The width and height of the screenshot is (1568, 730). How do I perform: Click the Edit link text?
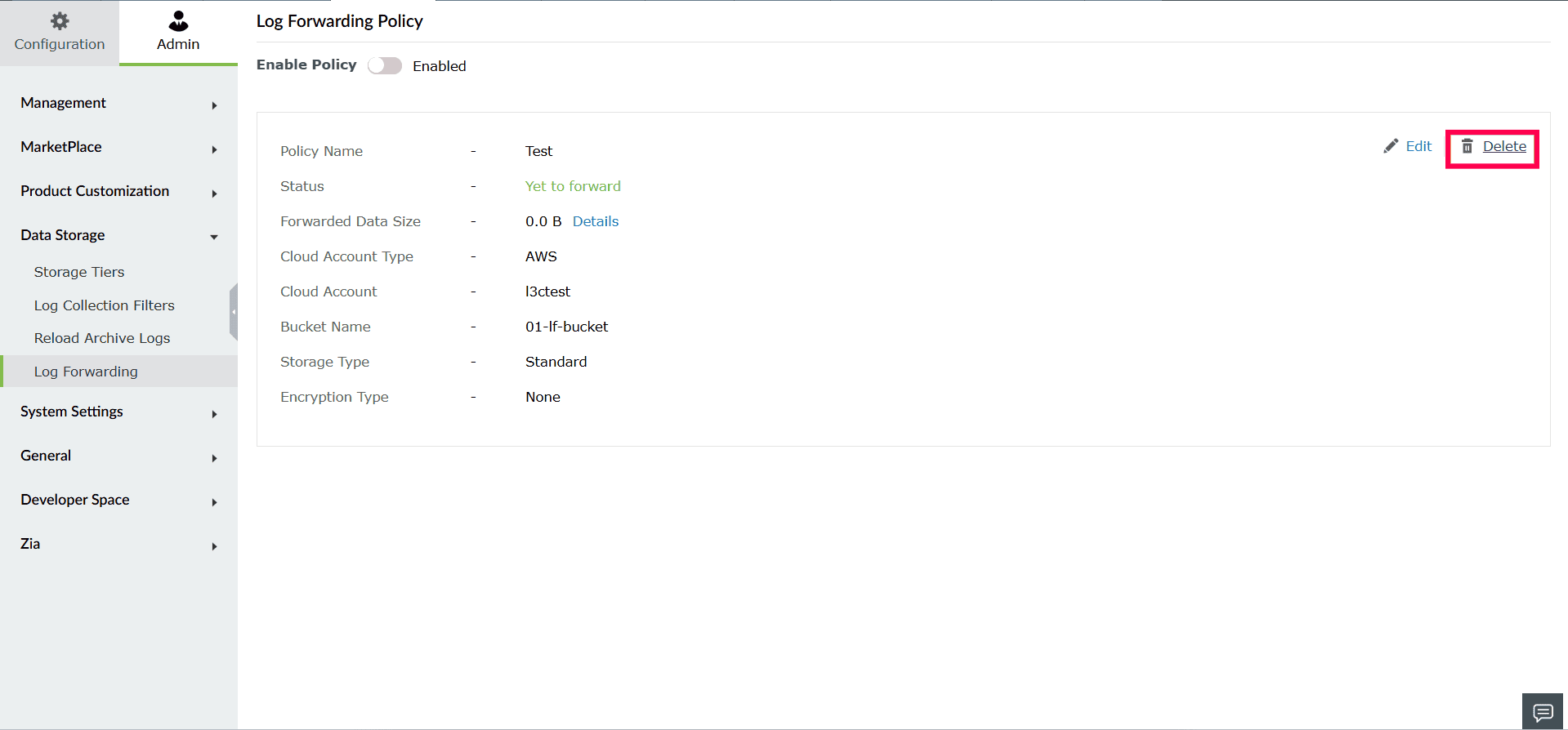[1418, 146]
